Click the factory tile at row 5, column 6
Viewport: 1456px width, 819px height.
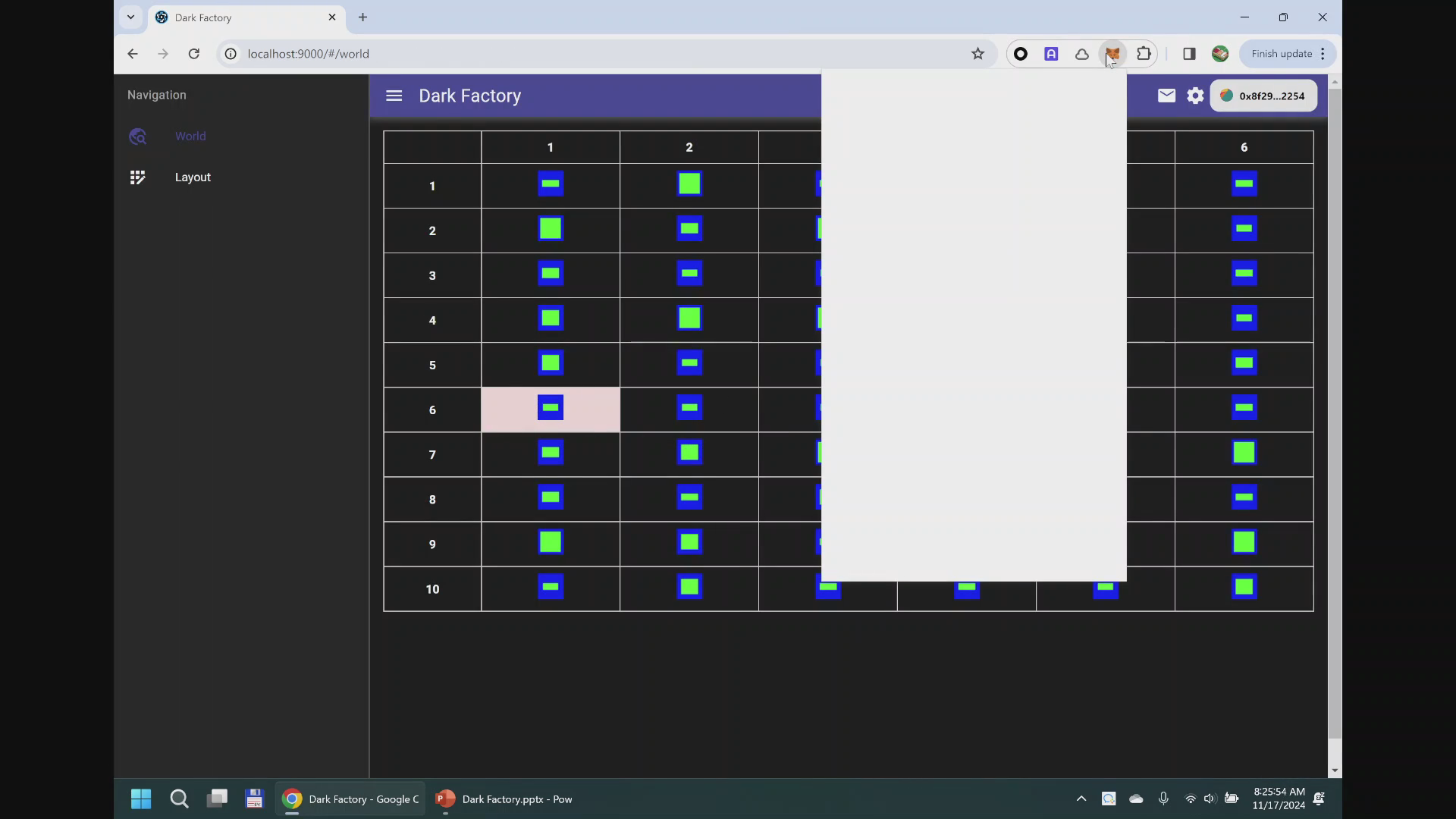point(1244,363)
